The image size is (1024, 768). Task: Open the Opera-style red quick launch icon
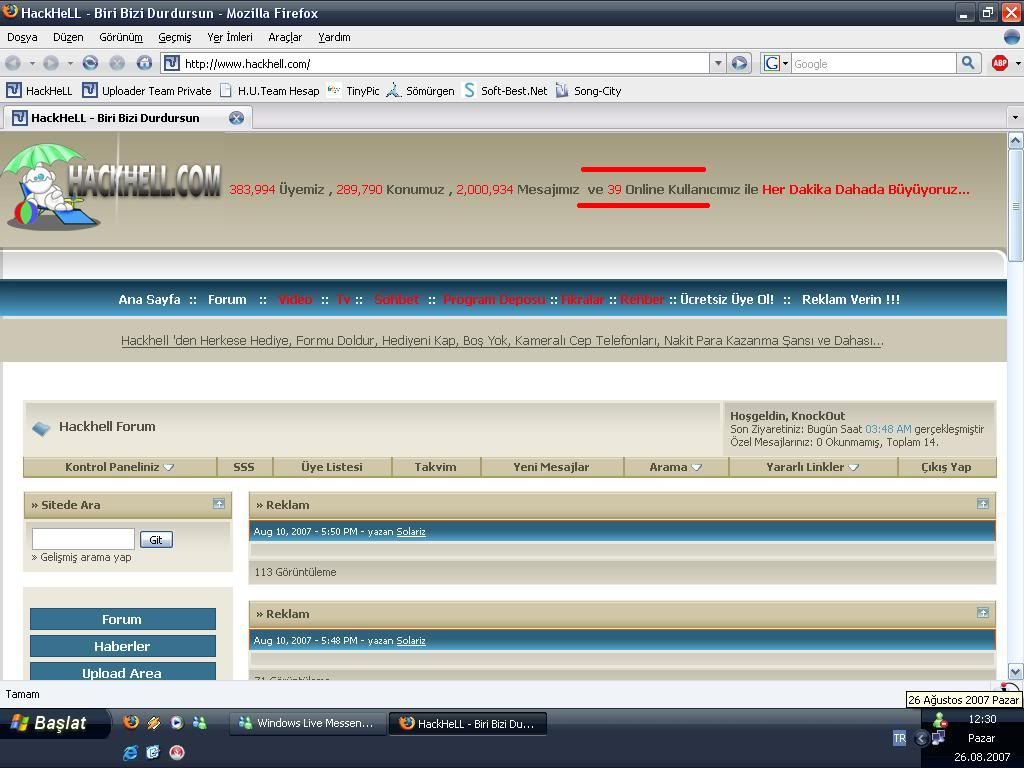point(177,752)
